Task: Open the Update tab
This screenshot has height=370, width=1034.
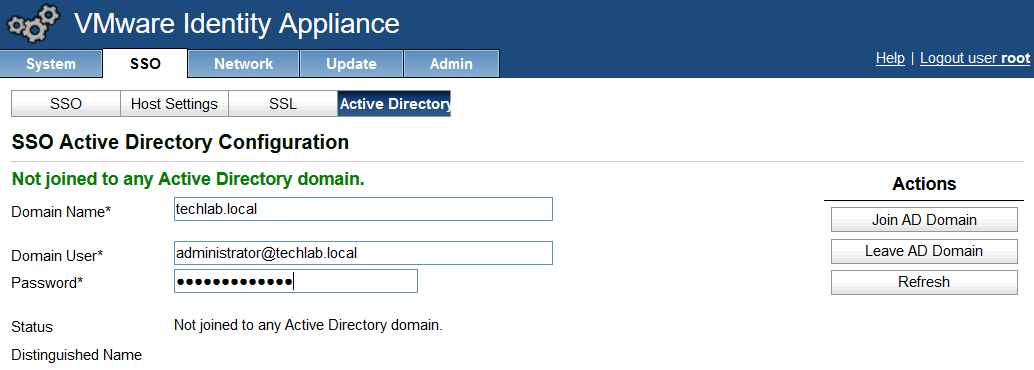Action: [351, 64]
